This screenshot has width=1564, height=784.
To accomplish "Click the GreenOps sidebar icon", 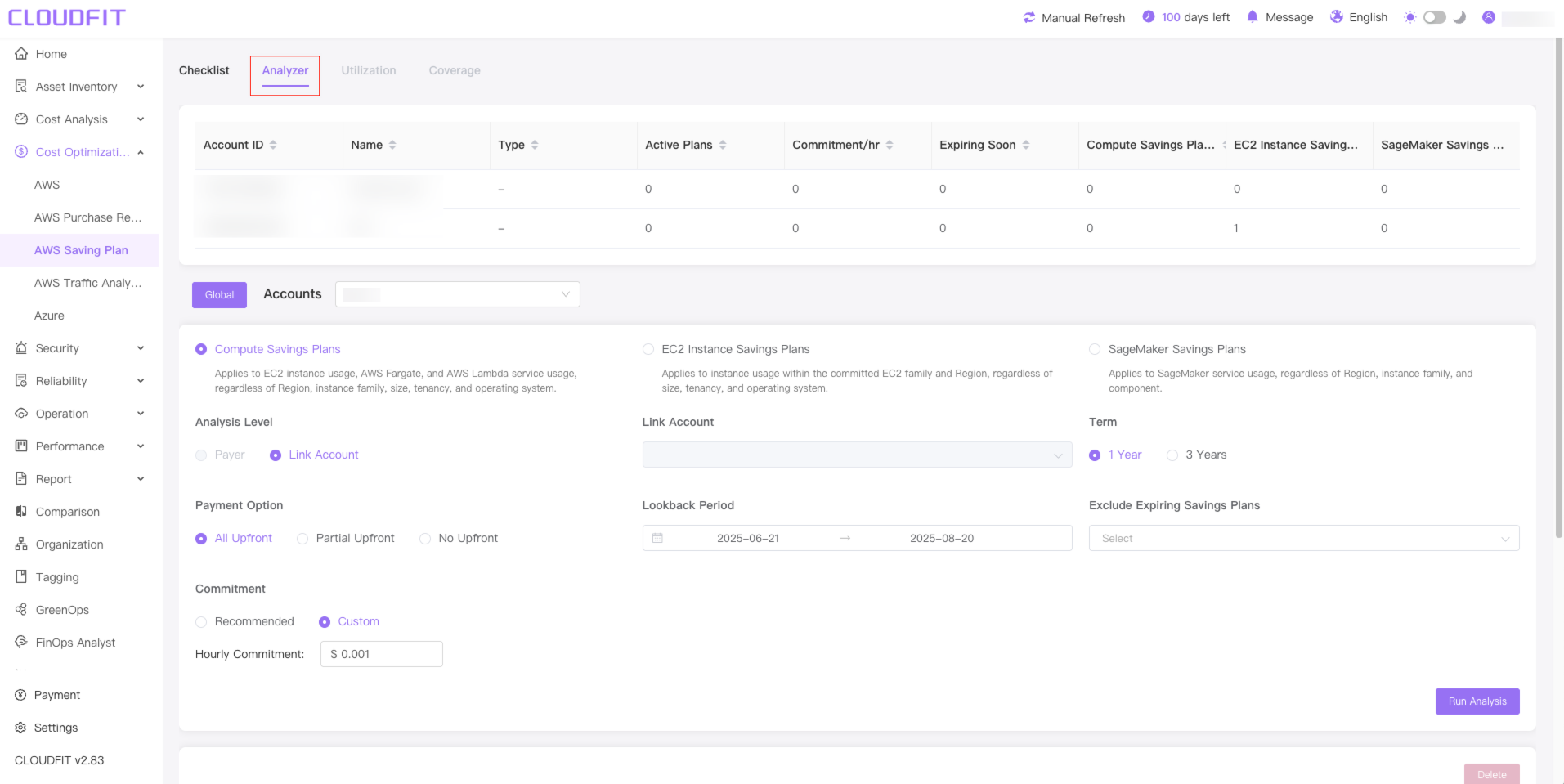I will coord(21,610).
